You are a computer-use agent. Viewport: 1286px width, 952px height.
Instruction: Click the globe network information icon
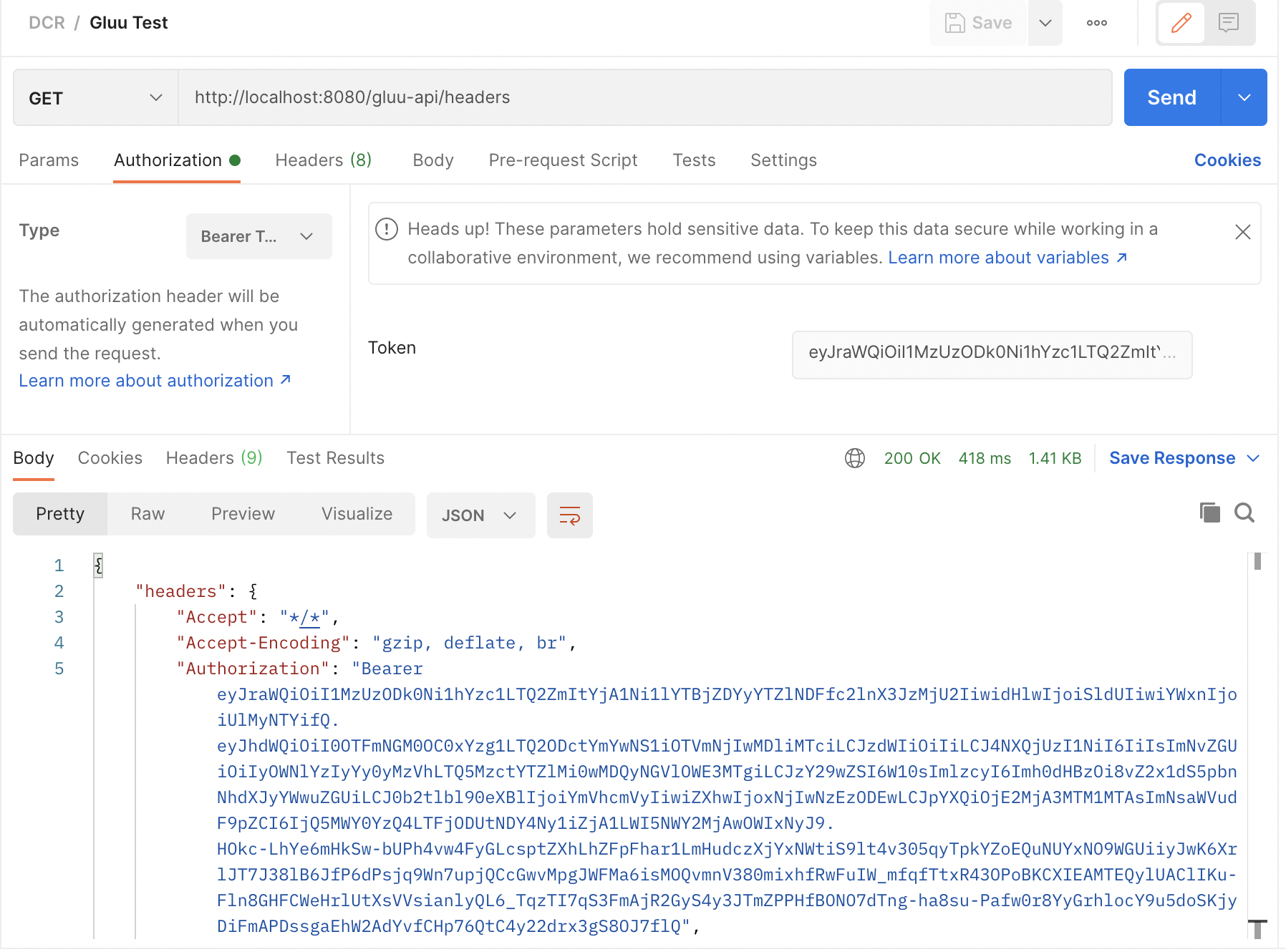(855, 458)
